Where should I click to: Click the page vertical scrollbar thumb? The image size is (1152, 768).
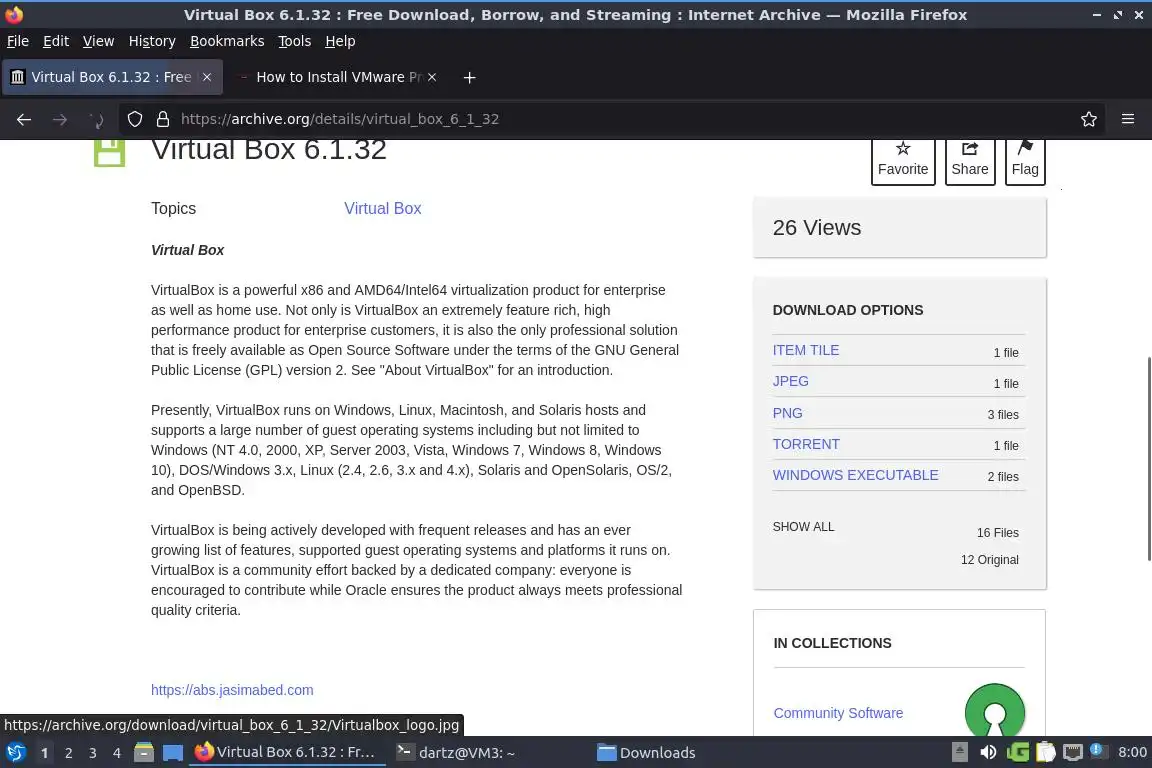[x=1148, y=459]
